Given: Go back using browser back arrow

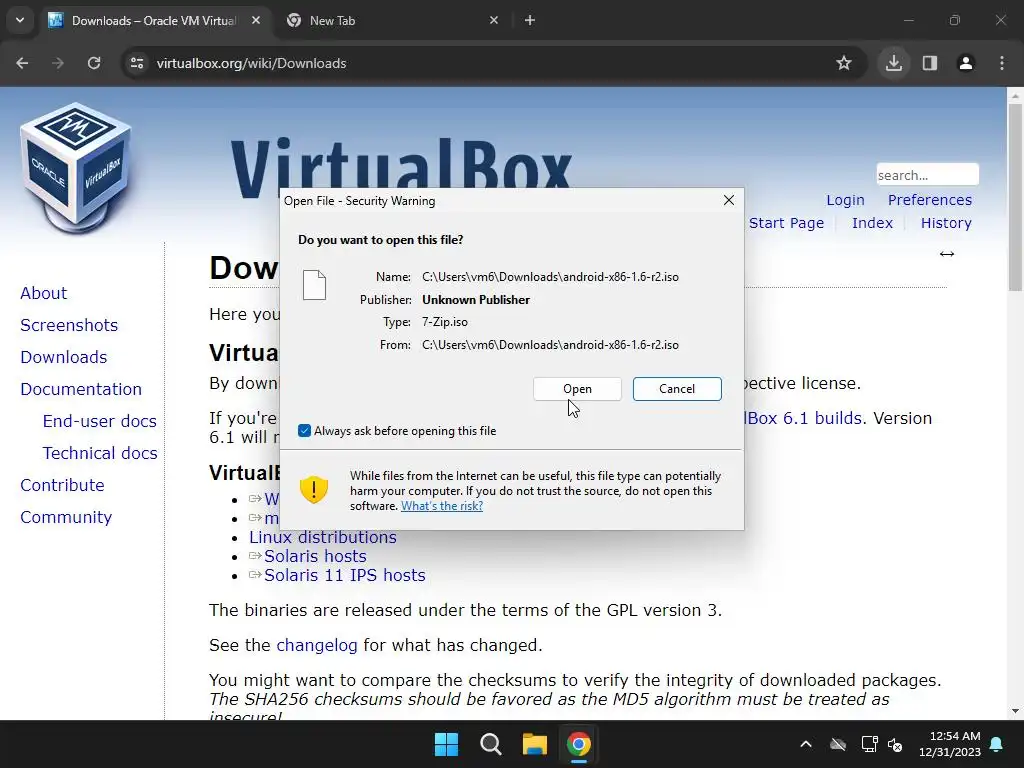Looking at the screenshot, I should click(x=22, y=63).
